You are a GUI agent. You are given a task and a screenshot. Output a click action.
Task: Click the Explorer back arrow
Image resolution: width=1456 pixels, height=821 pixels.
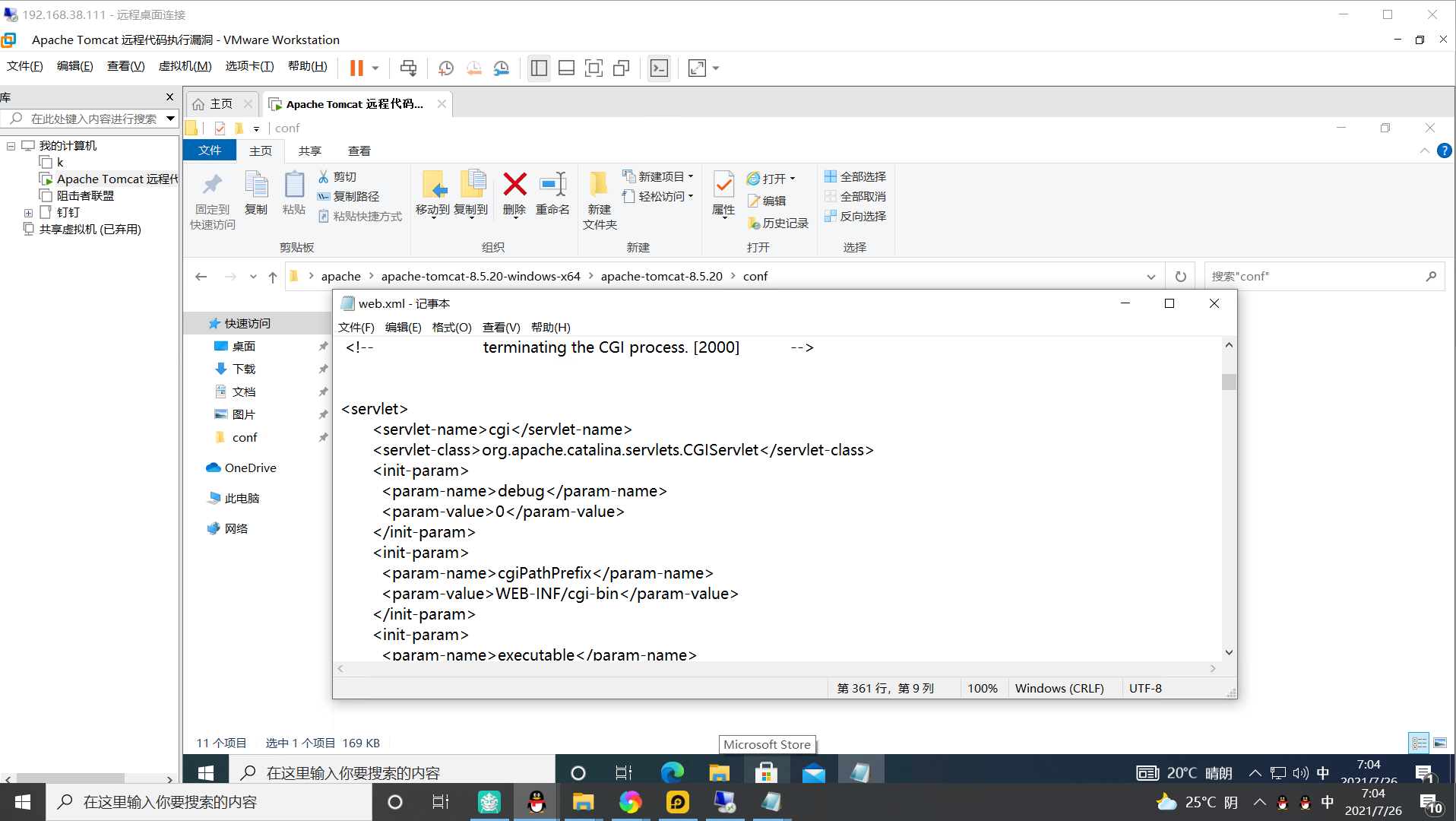201,277
